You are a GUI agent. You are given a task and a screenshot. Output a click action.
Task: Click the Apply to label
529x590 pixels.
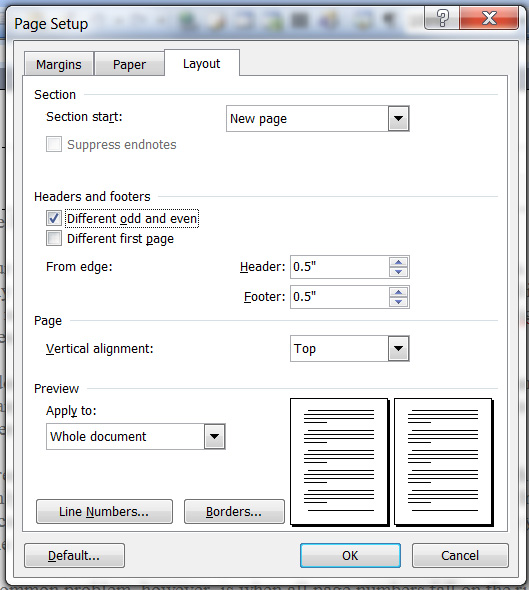[71, 411]
